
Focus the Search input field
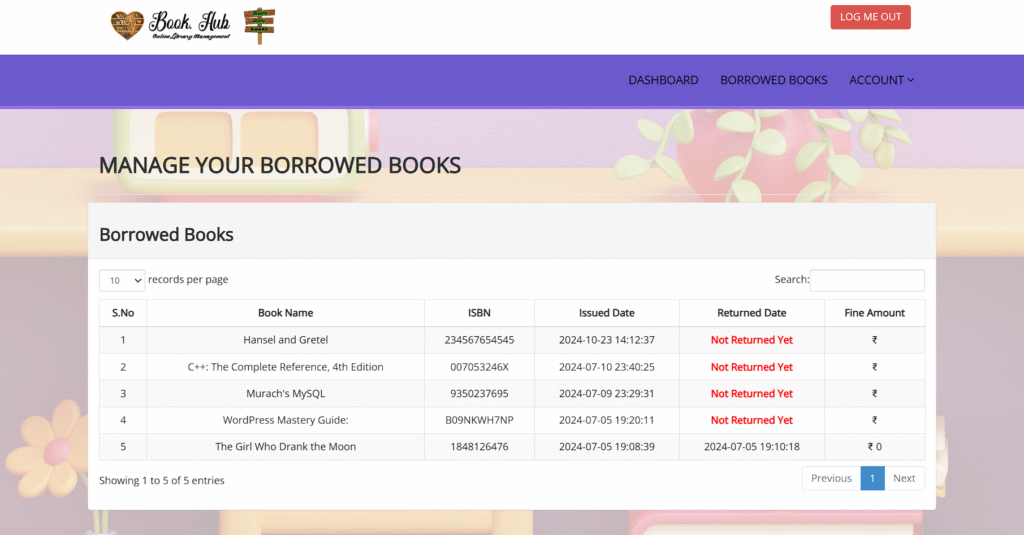(x=867, y=280)
